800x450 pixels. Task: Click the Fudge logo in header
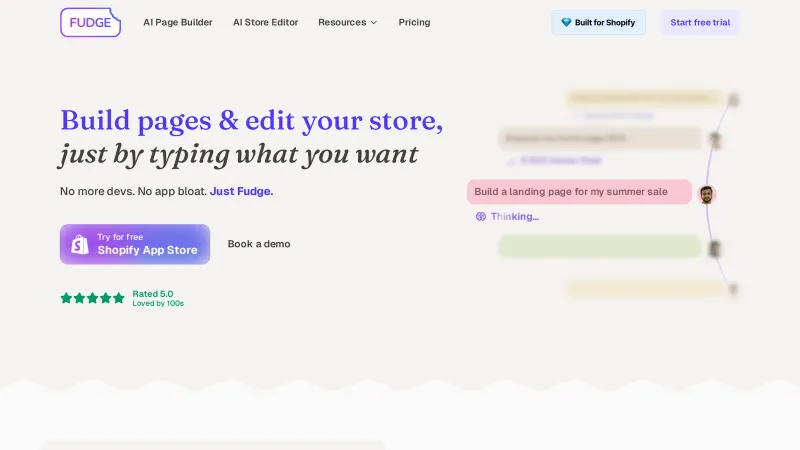(x=90, y=22)
